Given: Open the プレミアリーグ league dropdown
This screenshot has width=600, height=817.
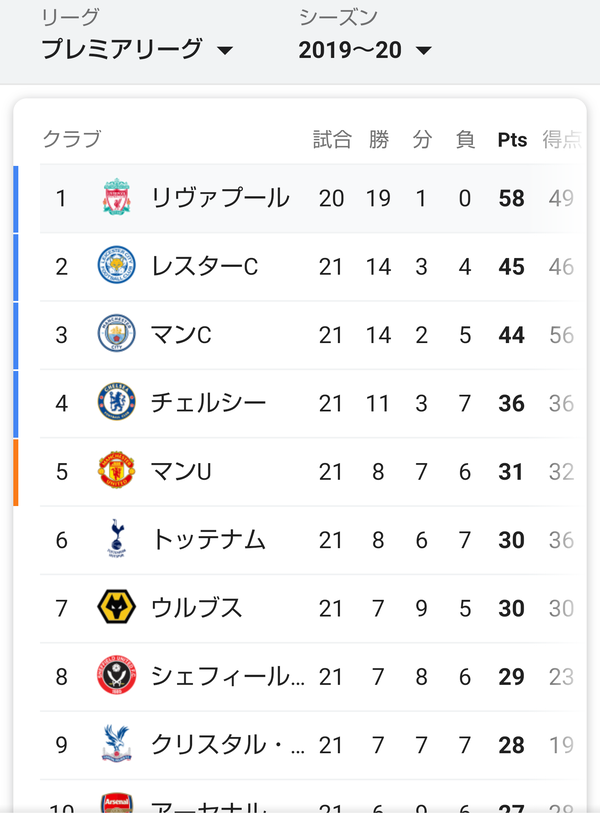Looking at the screenshot, I should click(137, 50).
